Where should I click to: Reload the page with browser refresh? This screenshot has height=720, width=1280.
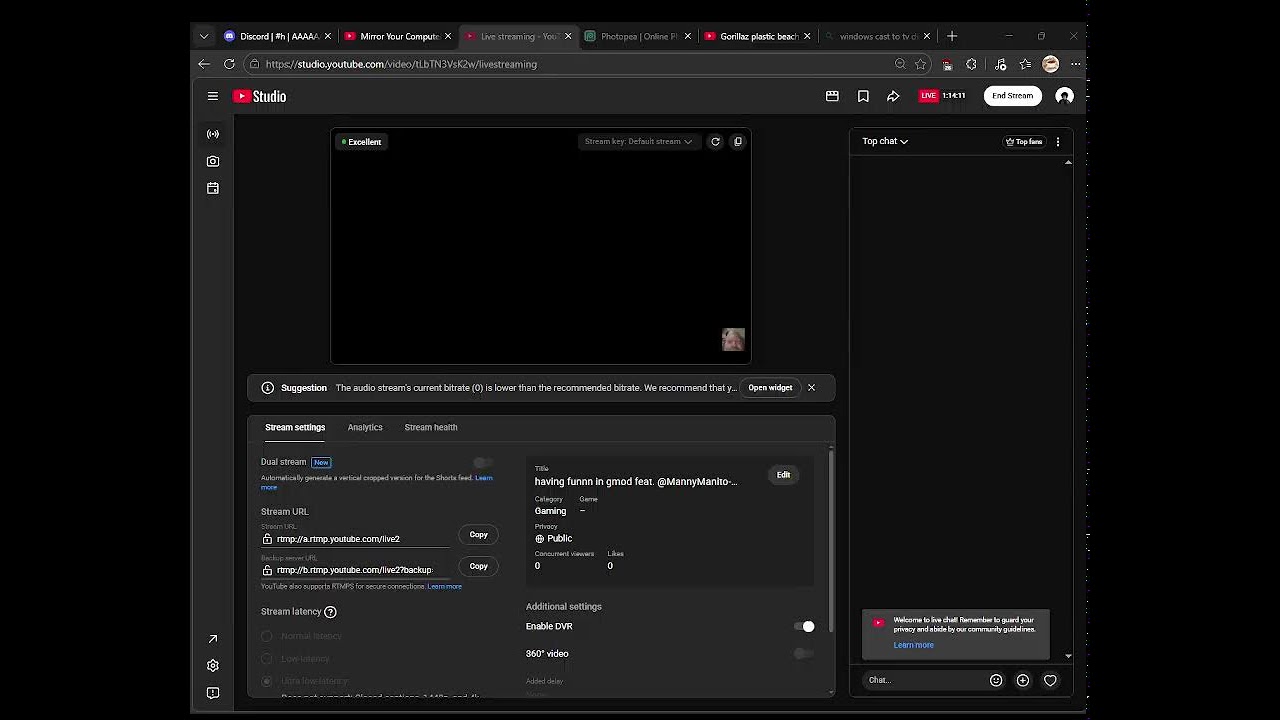click(x=229, y=64)
